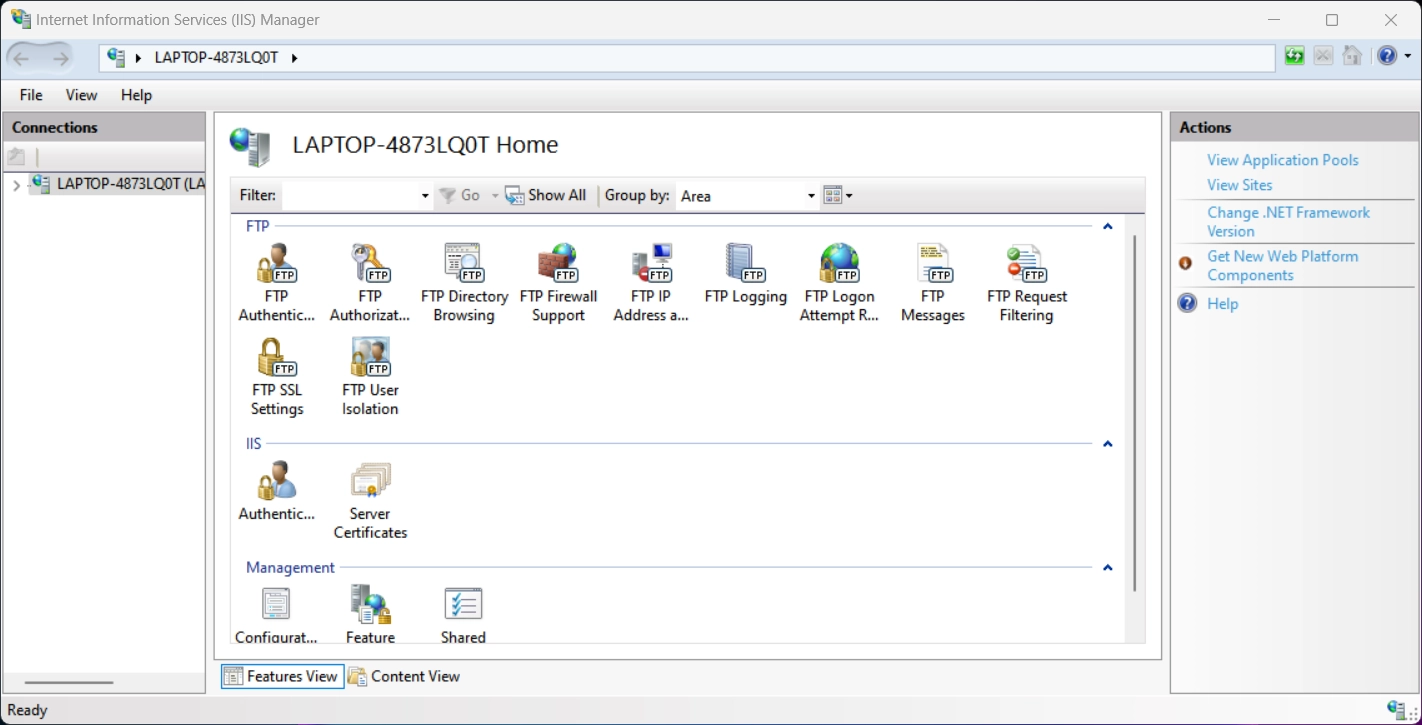The width and height of the screenshot is (1422, 725).
Task: Open FTP Authorization Rules feature
Action: coord(370,283)
